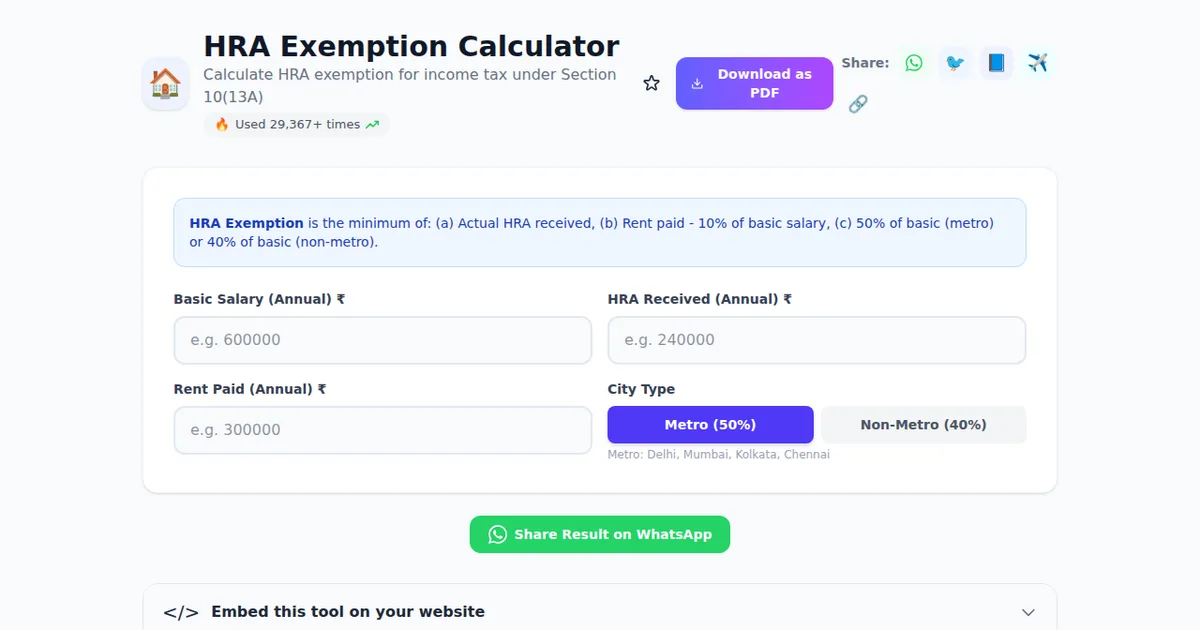Share via the WhatsApp icon
Image resolution: width=1200 pixels, height=630 pixels.
[913, 62]
